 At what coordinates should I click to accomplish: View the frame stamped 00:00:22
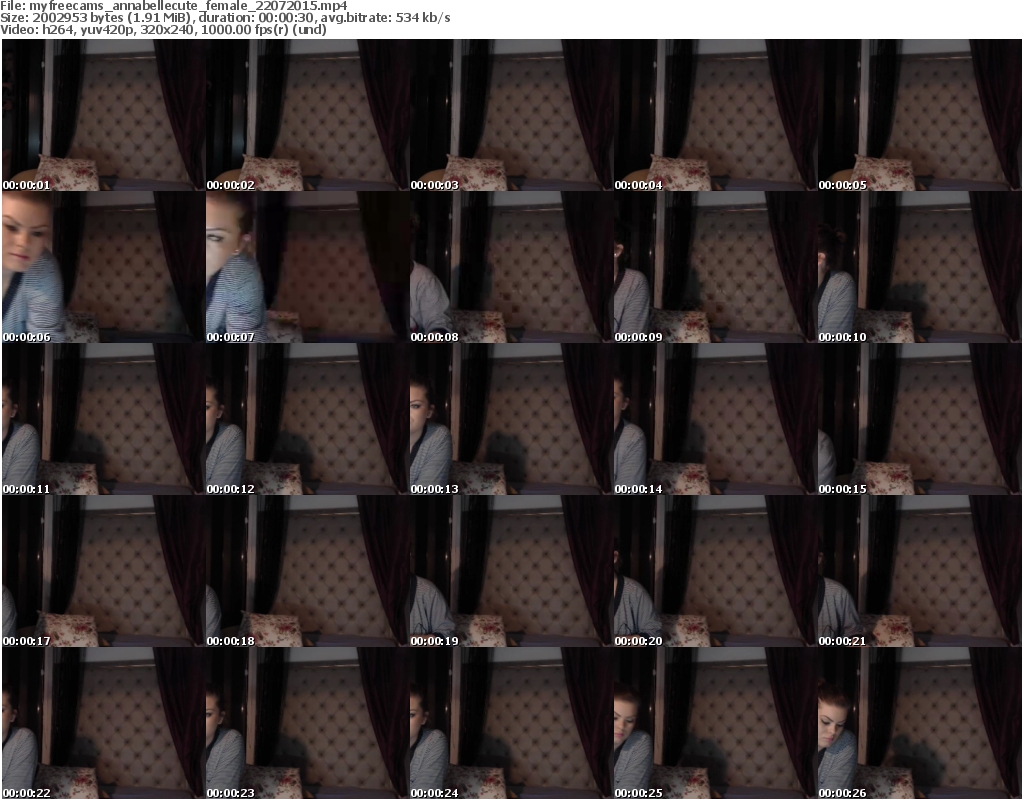[104, 723]
